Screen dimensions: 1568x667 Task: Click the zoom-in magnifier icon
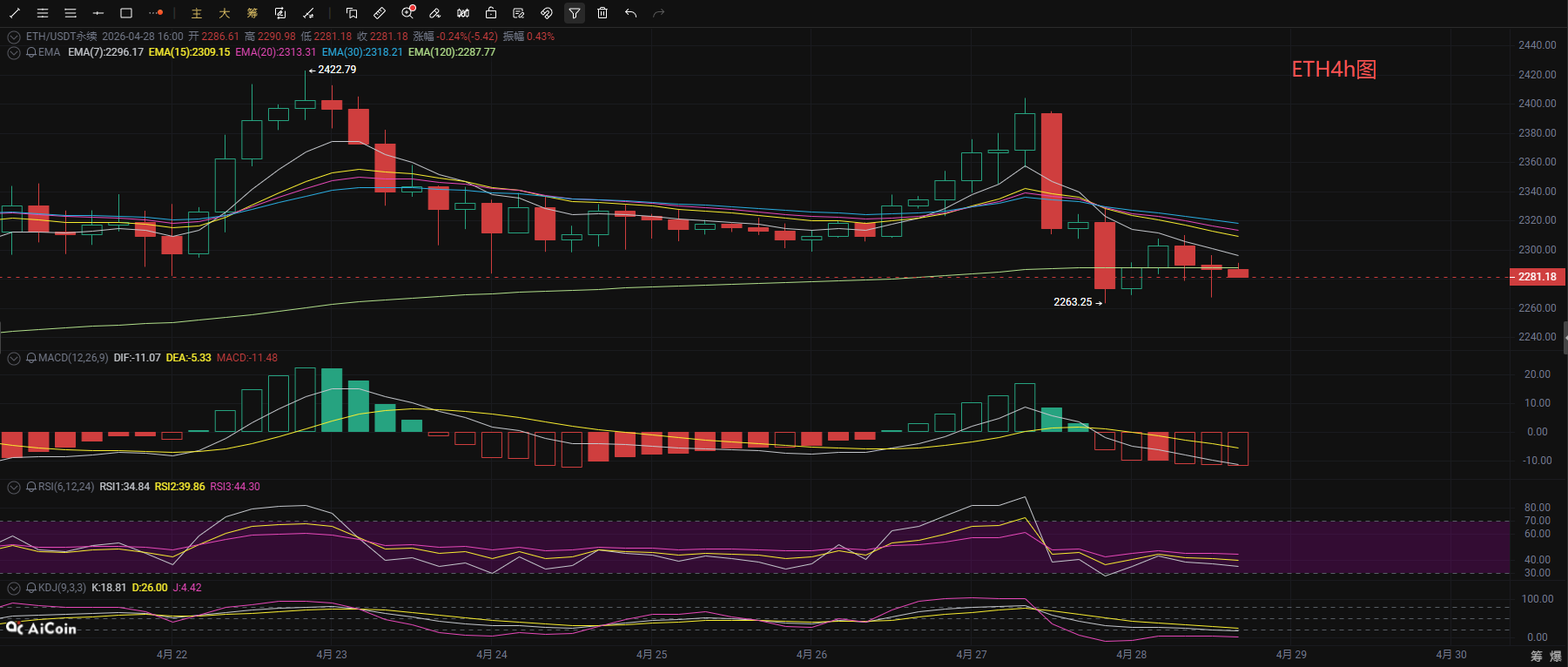tap(407, 13)
